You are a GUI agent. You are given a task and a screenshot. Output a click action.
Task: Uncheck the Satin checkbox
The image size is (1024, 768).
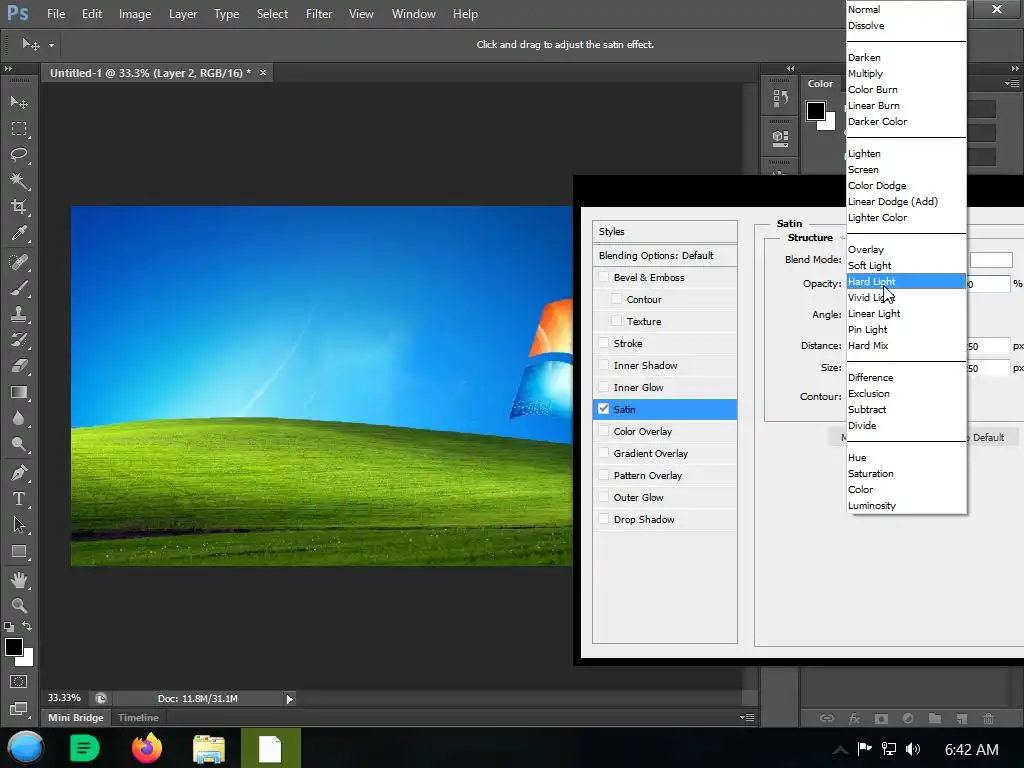point(603,409)
